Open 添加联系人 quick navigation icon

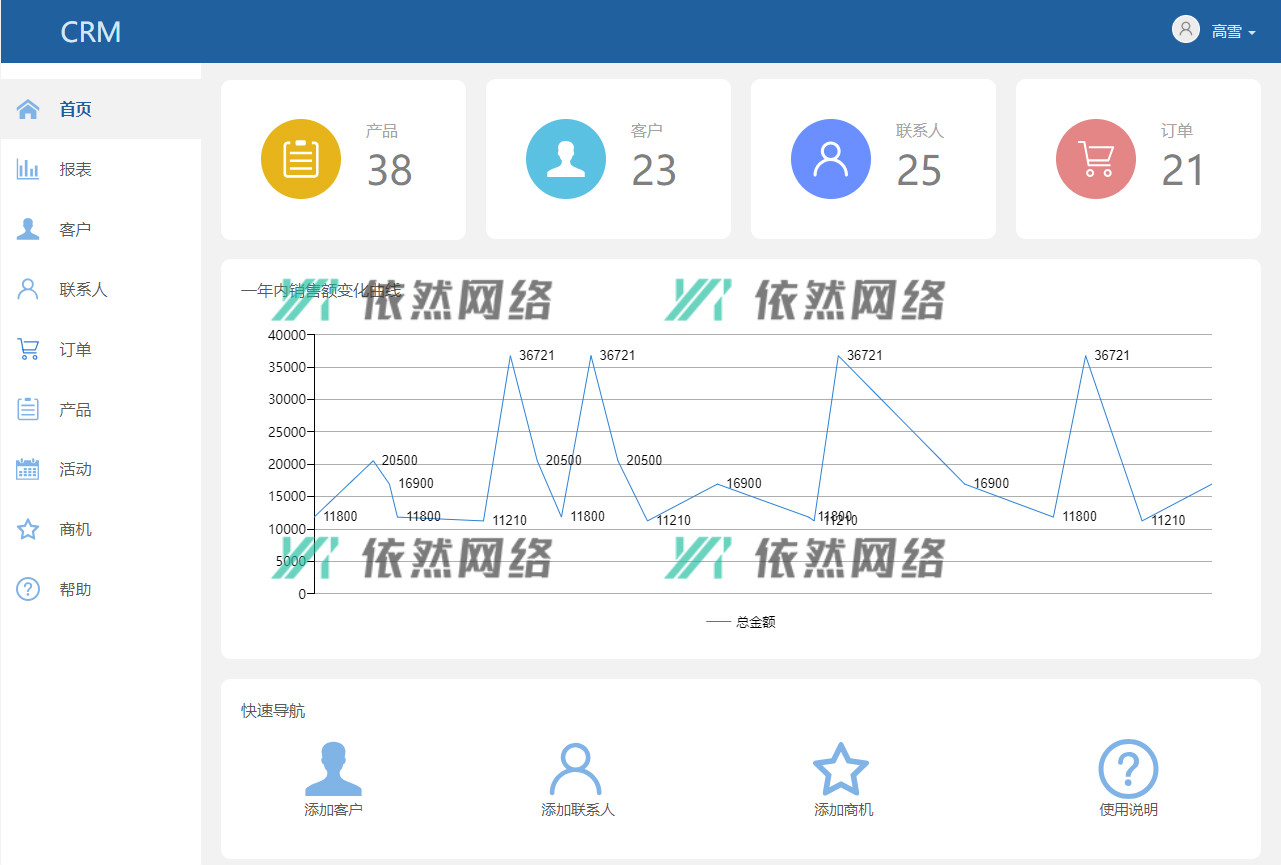pyautogui.click(x=576, y=770)
